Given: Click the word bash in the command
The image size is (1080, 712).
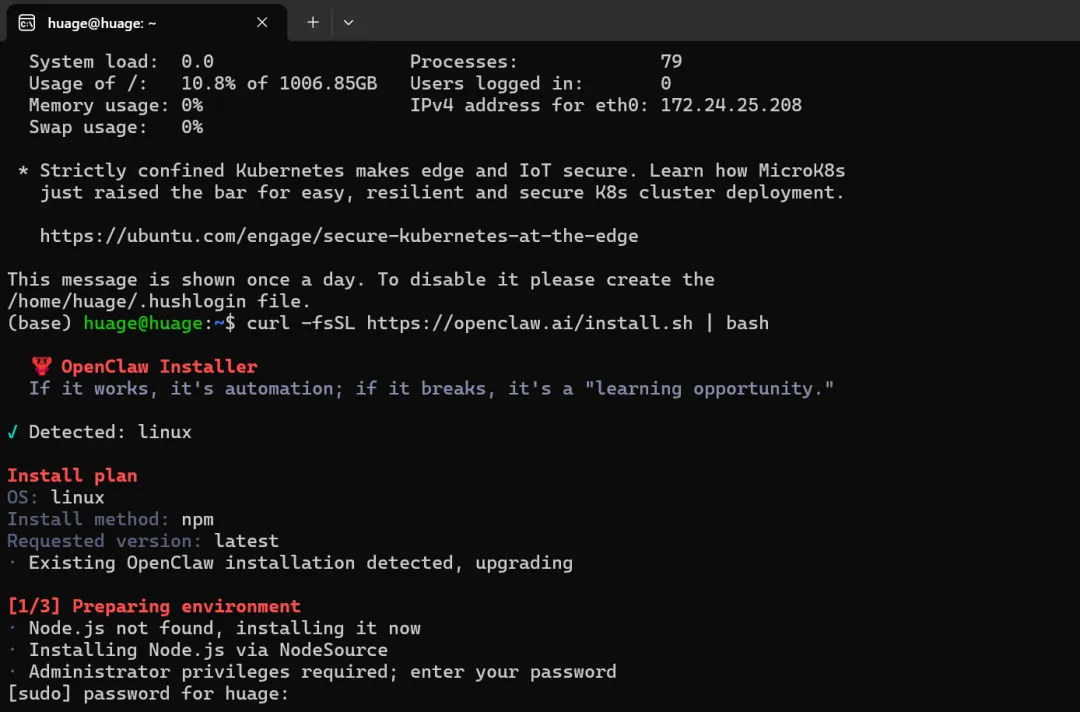Looking at the screenshot, I should tap(747, 323).
